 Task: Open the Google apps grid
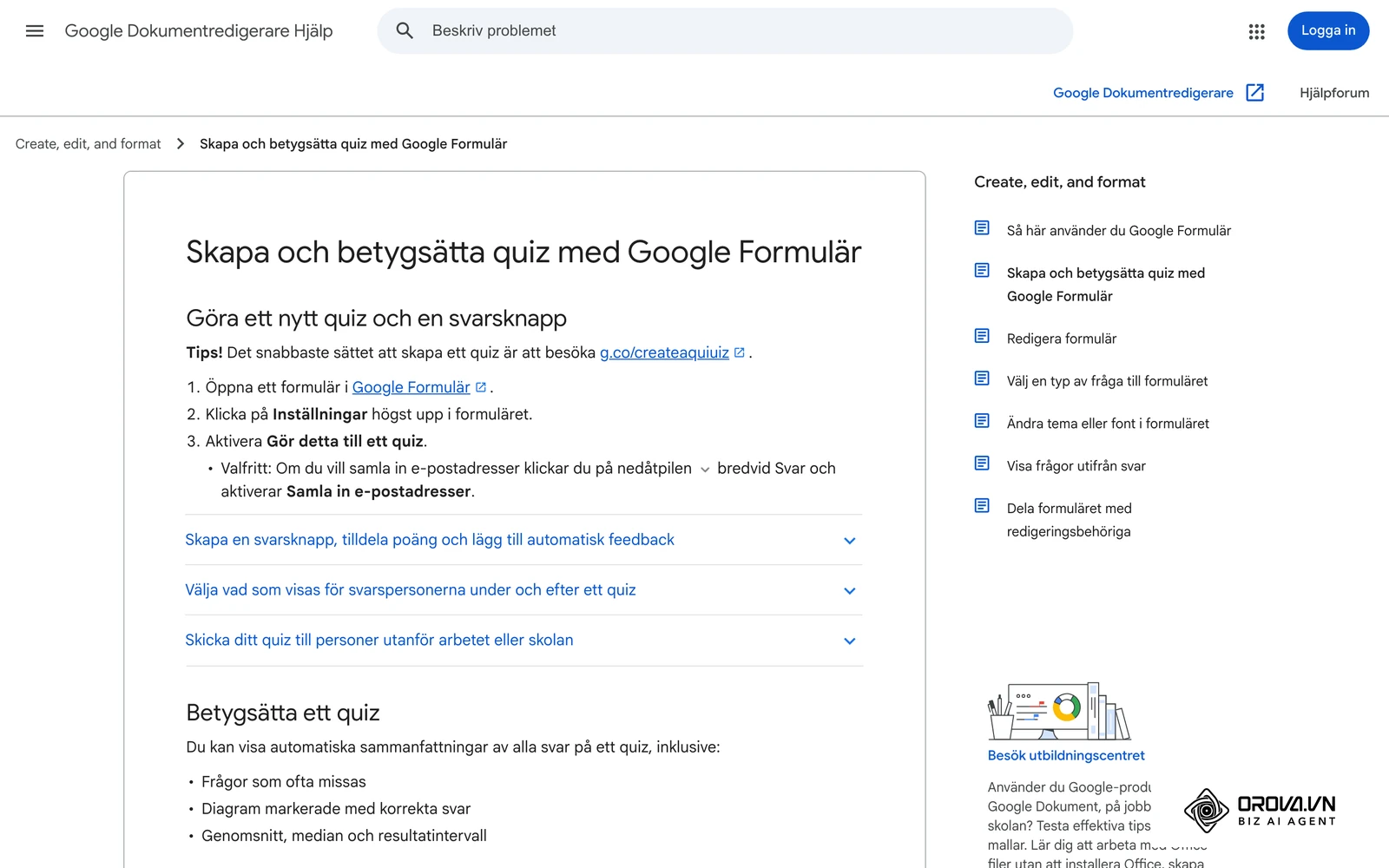tap(1256, 31)
